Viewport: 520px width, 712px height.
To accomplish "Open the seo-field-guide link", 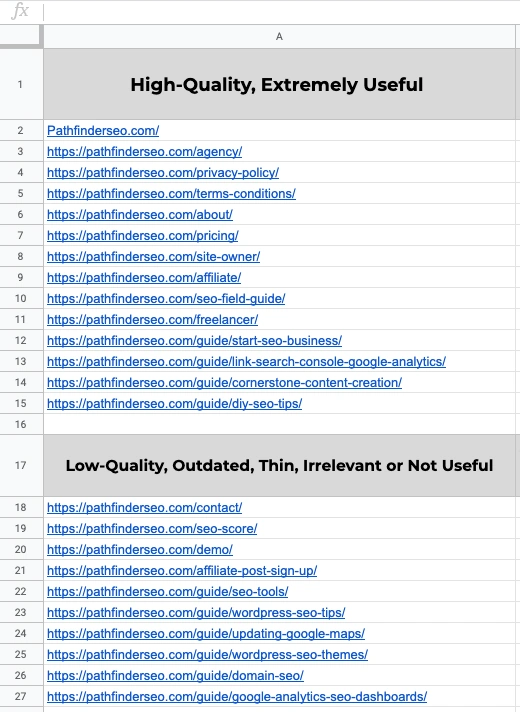I will click(166, 298).
